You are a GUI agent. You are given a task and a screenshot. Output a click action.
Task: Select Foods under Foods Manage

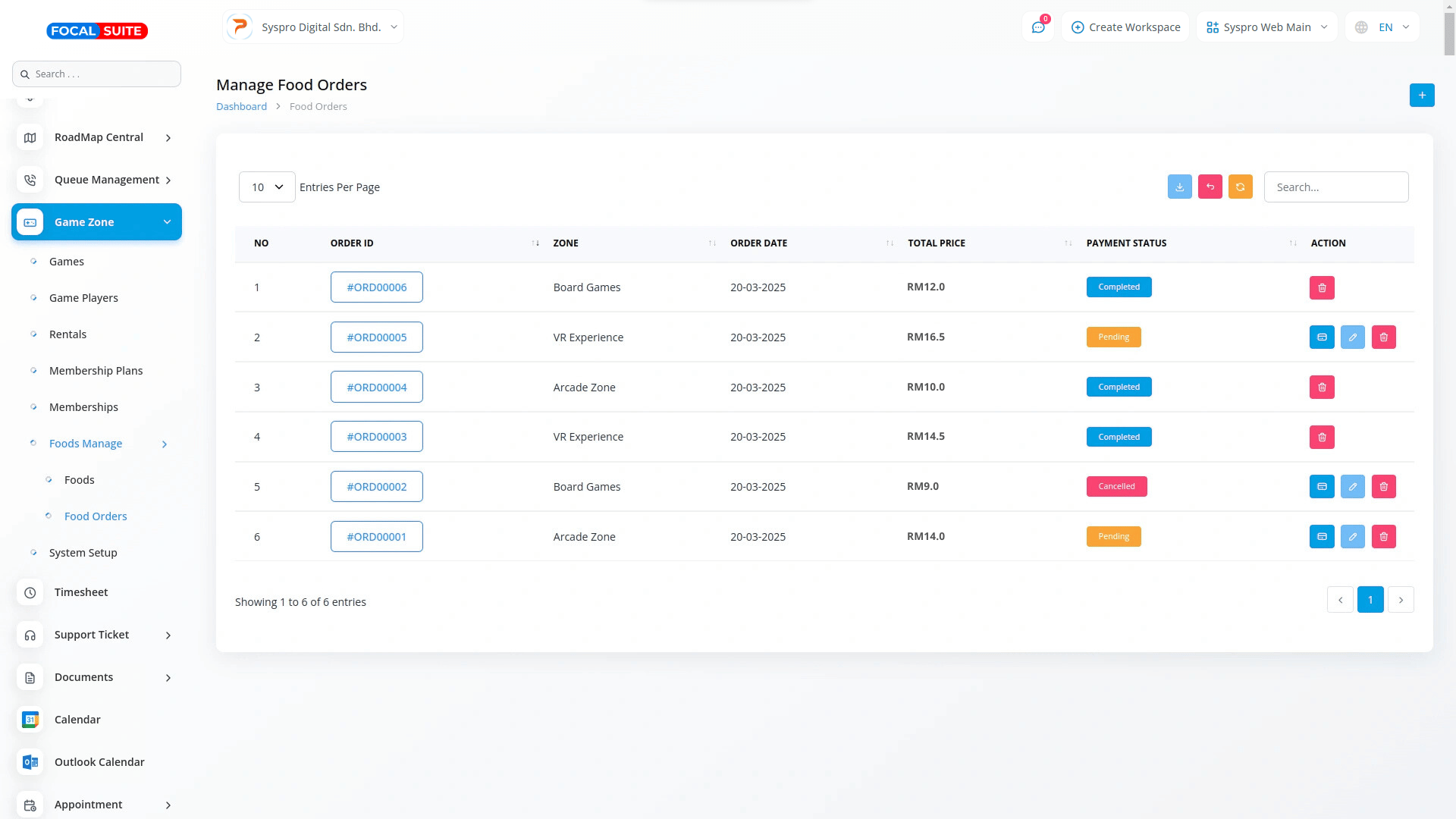(79, 480)
